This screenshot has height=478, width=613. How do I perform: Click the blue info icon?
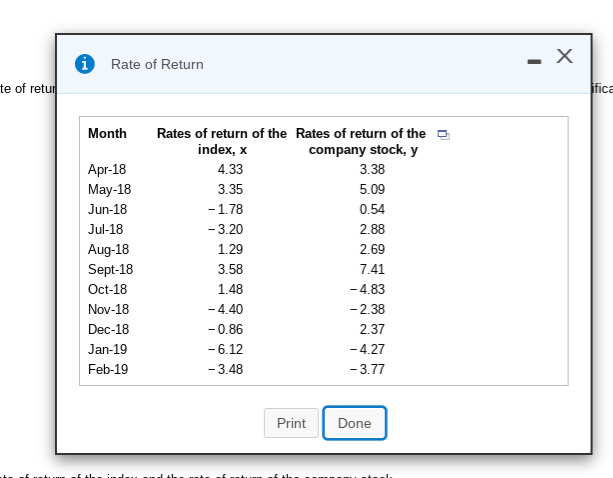point(86,64)
